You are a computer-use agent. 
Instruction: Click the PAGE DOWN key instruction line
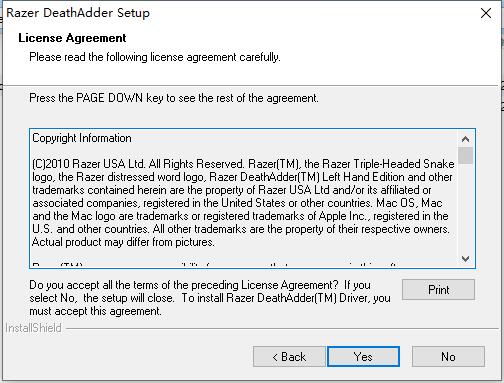(174, 98)
